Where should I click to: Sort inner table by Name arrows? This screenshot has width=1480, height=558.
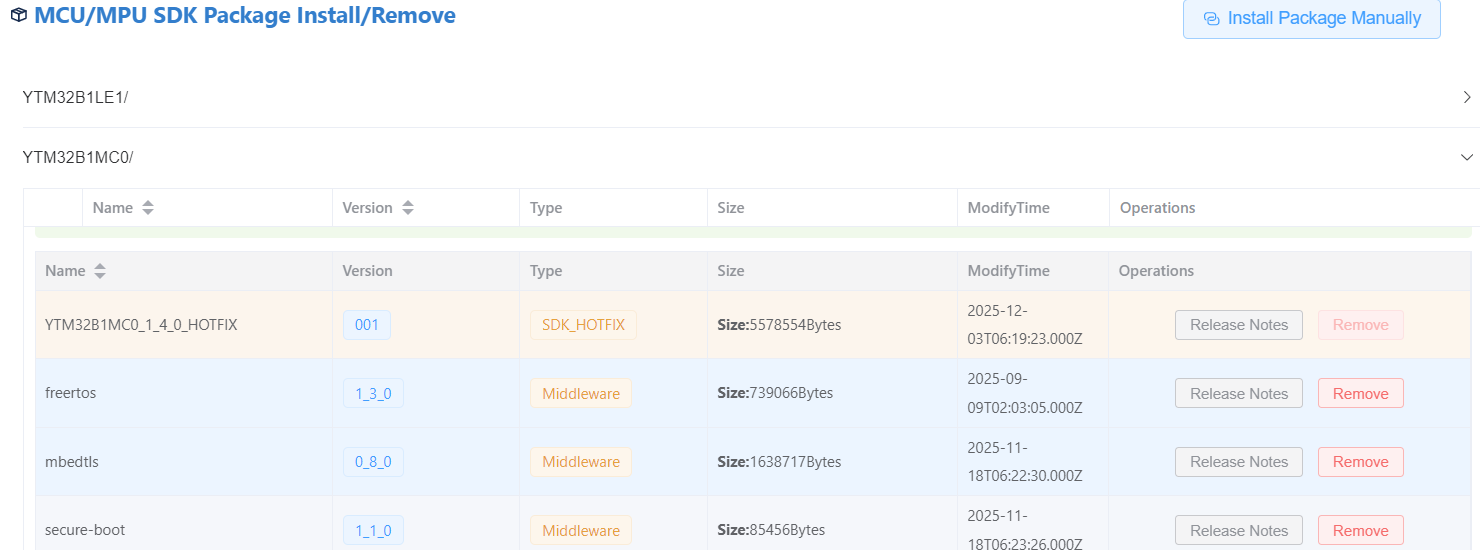click(100, 271)
